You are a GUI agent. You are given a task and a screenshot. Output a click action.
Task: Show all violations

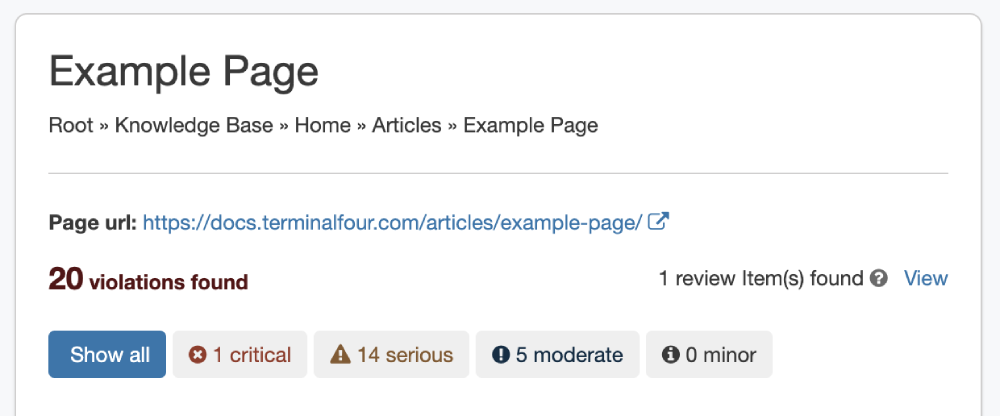107,355
